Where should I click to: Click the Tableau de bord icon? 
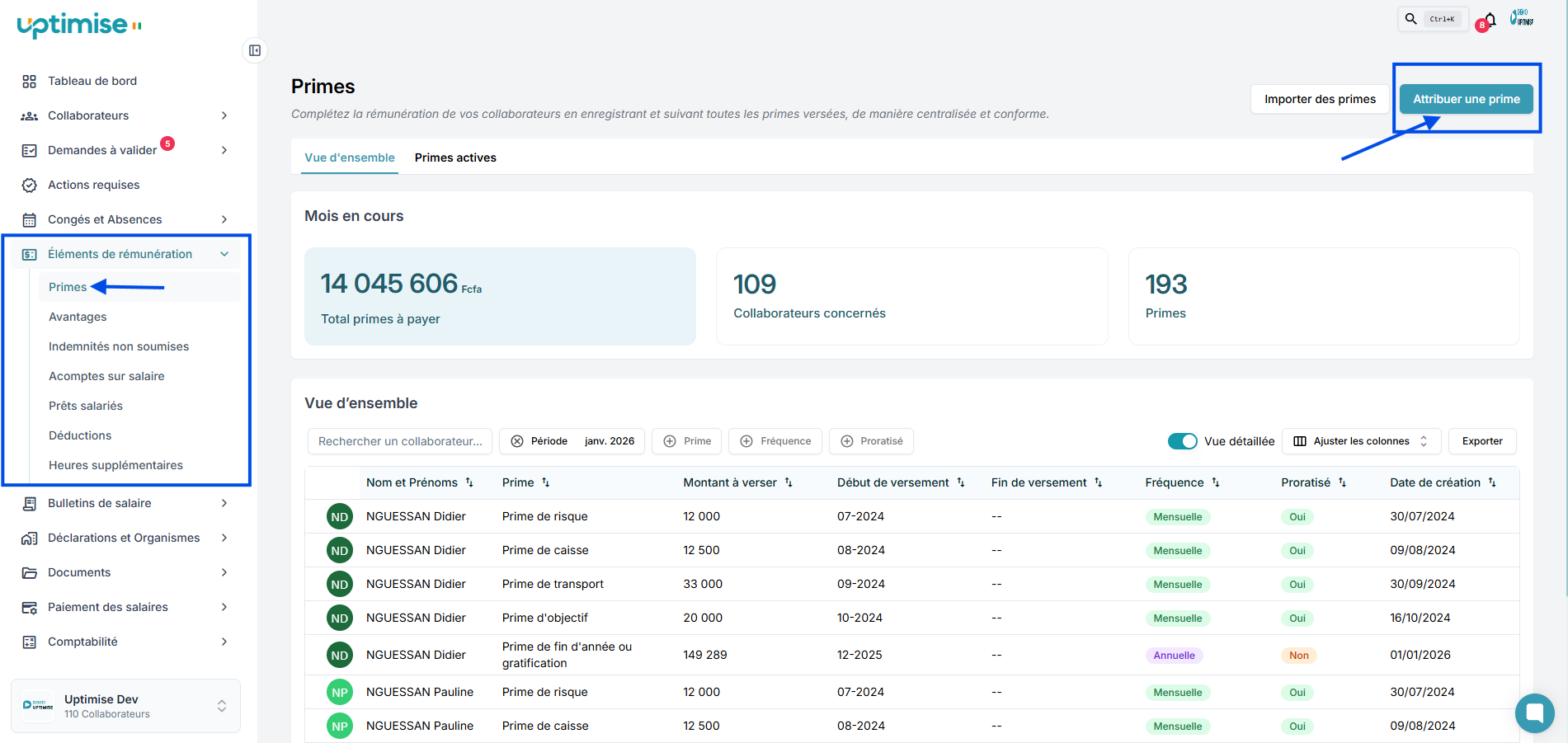pos(30,81)
